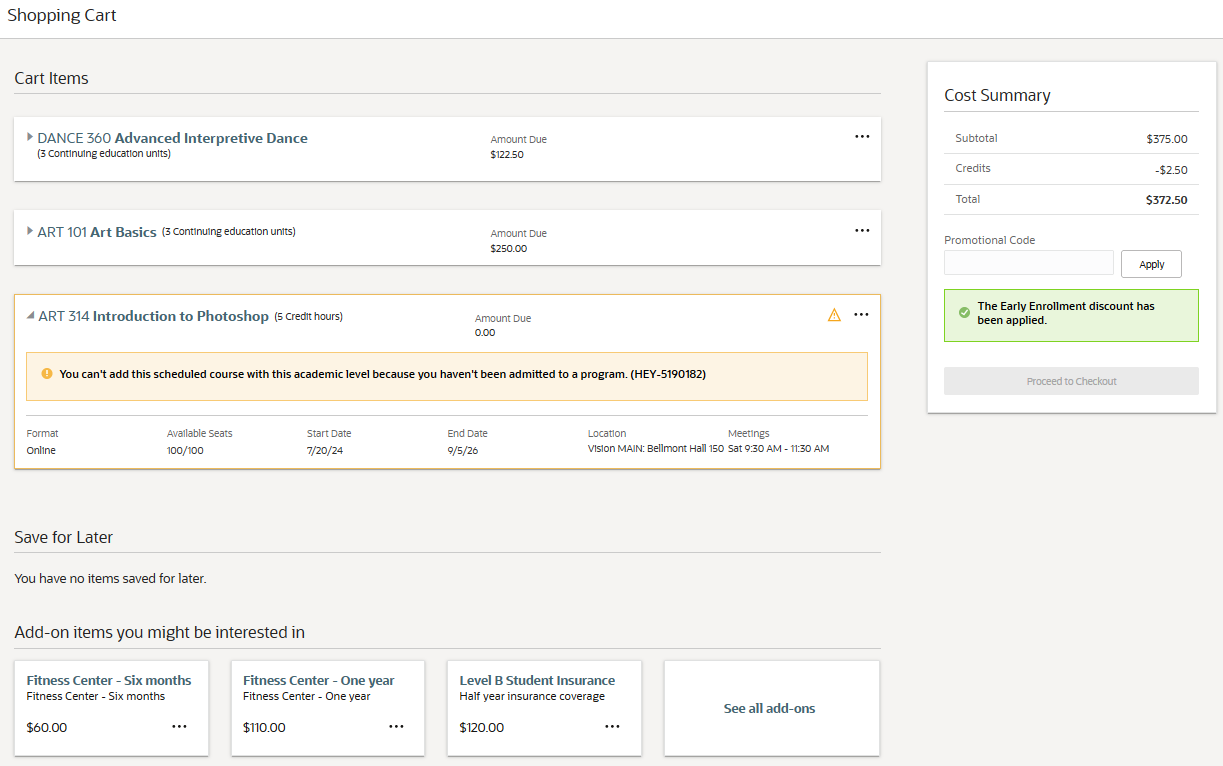The width and height of the screenshot is (1223, 766).
Task: Open actions menu for DANCE 360 course
Action: [862, 137]
